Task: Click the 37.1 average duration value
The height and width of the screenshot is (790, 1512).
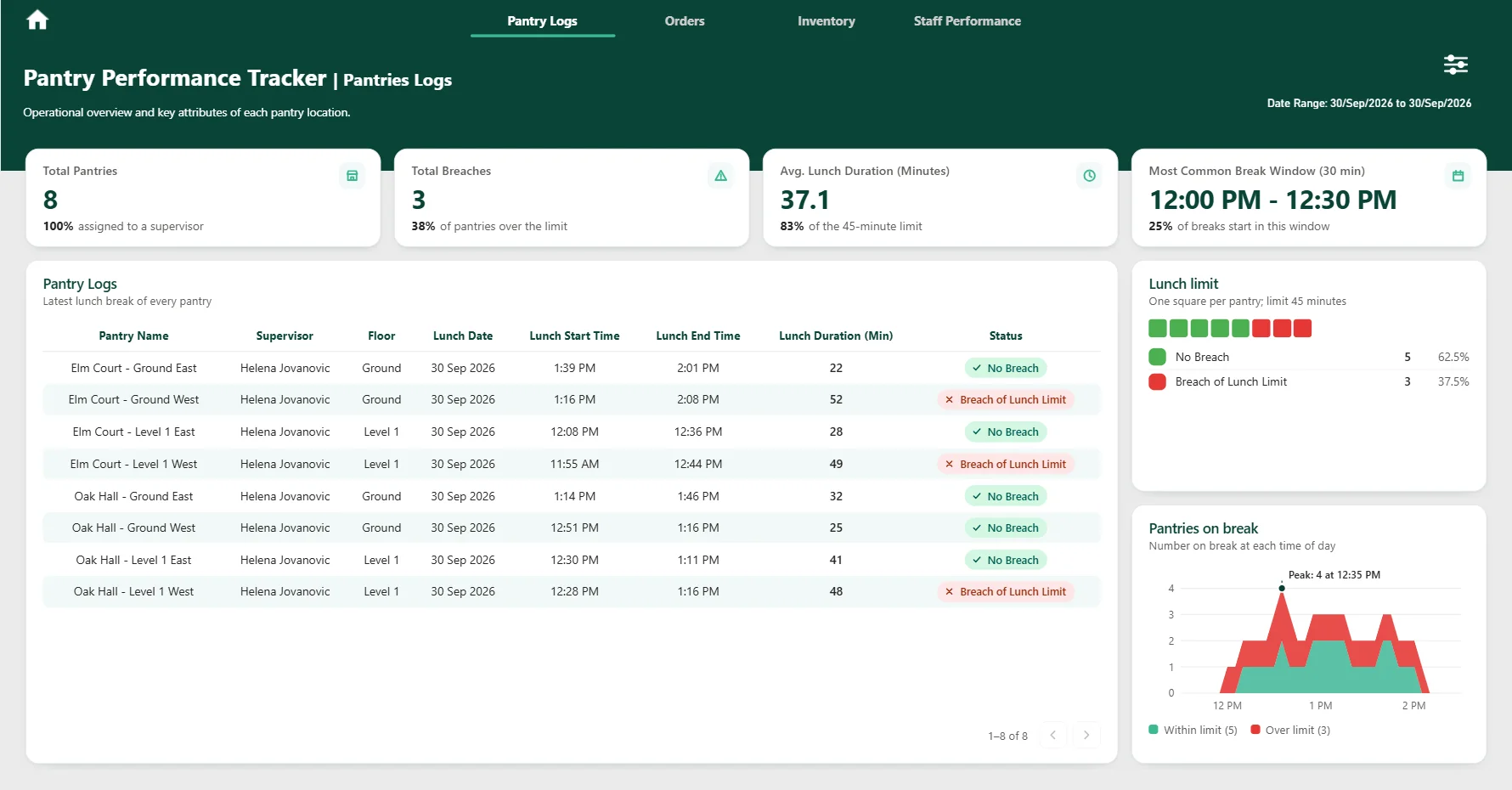Action: pyautogui.click(x=804, y=200)
